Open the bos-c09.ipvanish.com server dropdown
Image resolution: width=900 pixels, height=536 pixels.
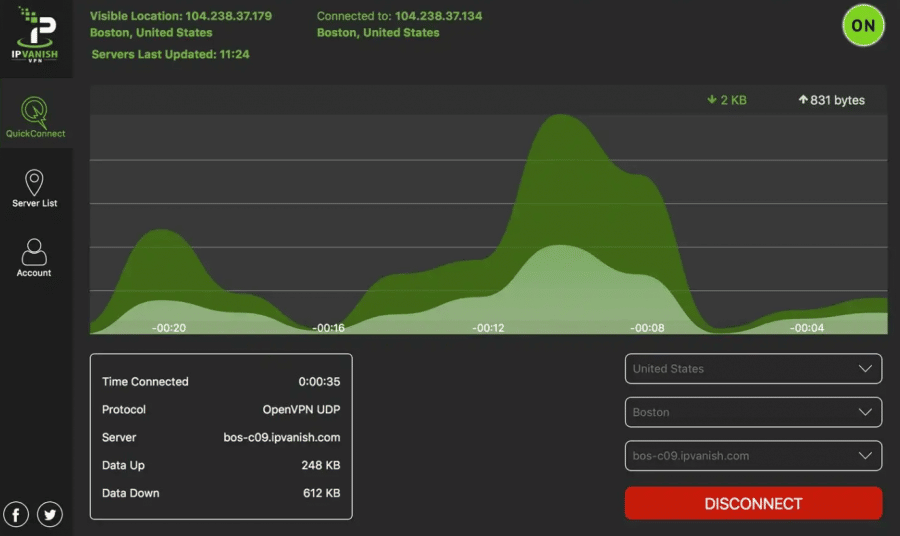[x=753, y=456]
